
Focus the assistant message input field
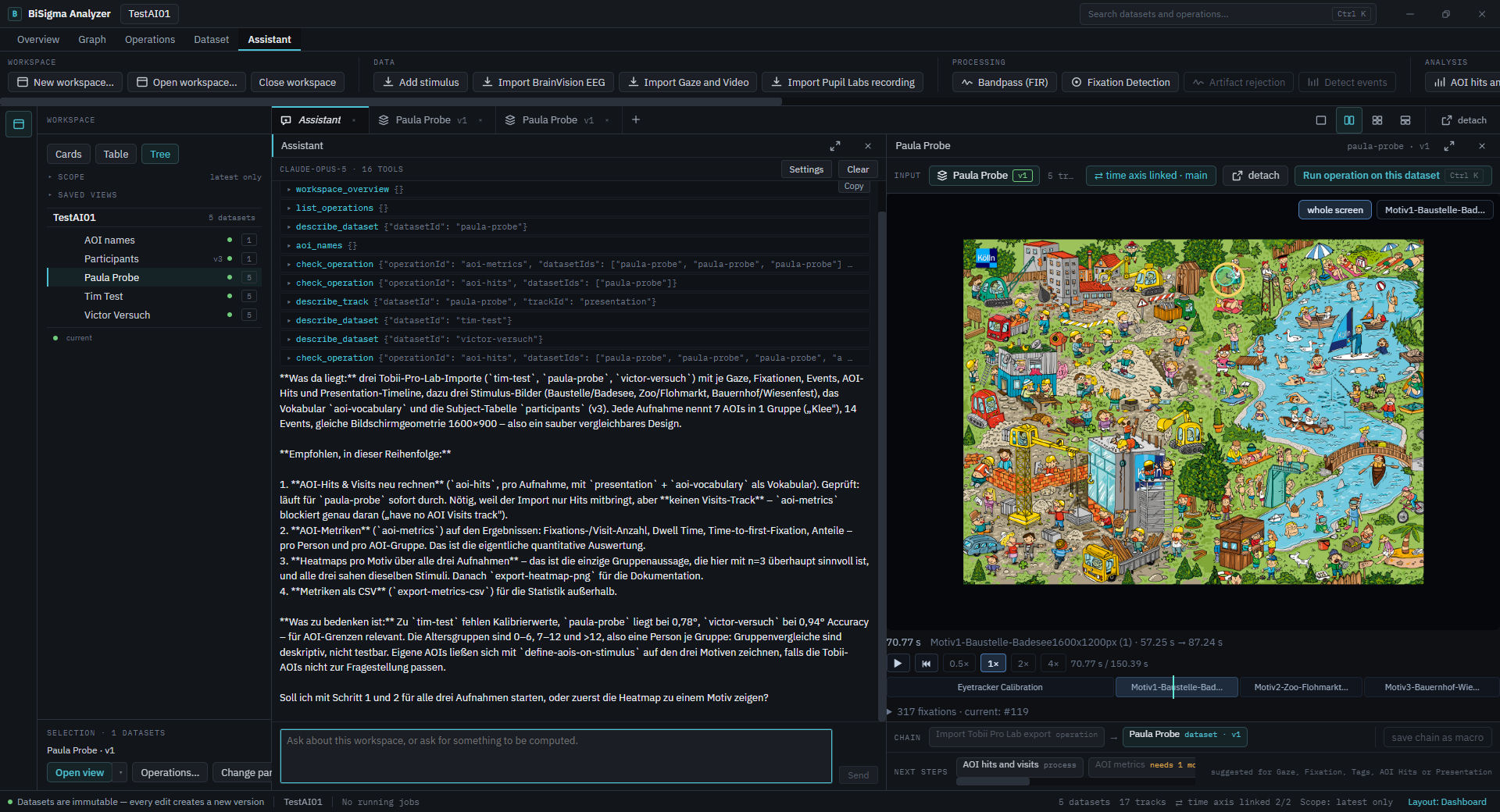coord(556,756)
